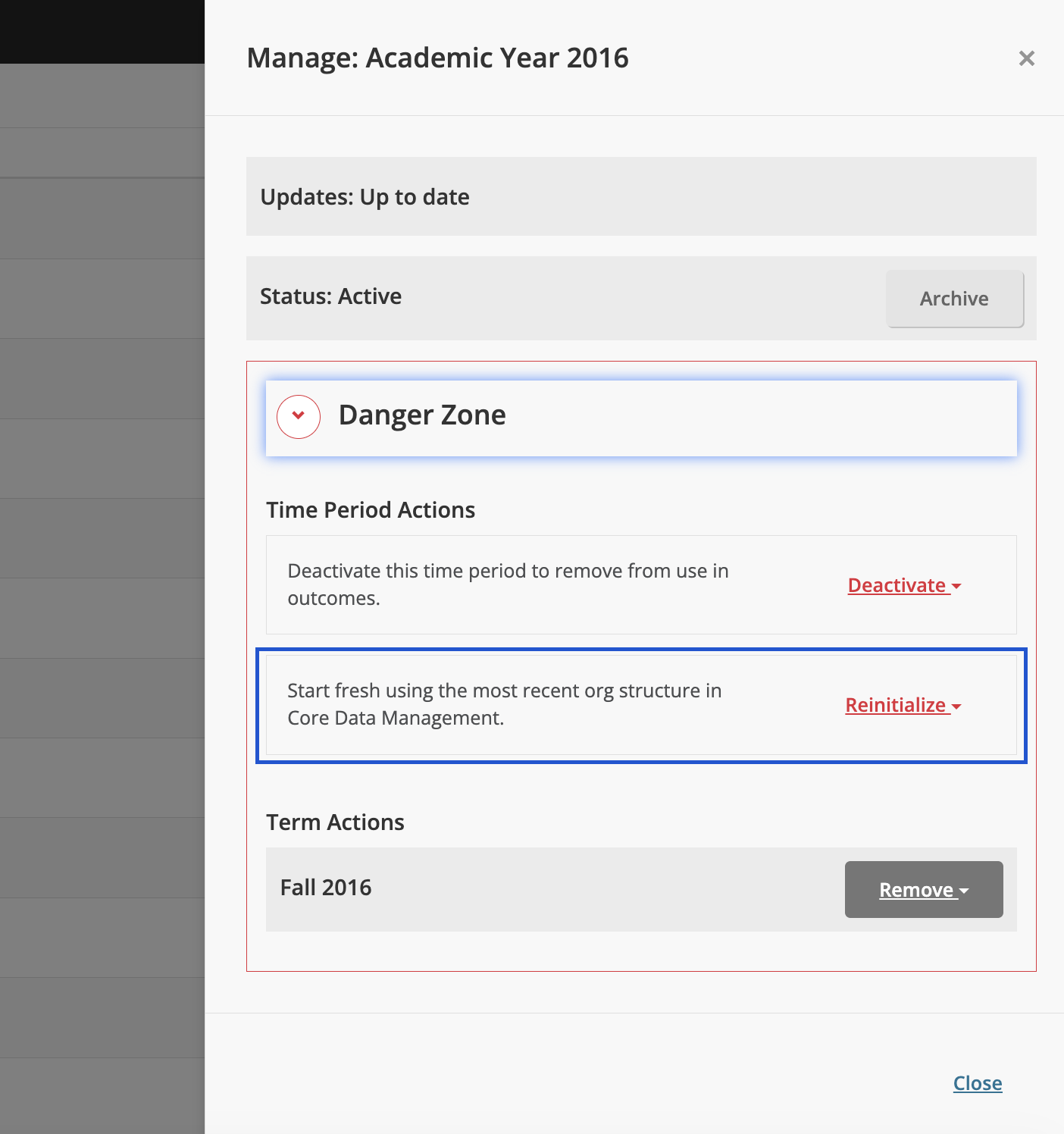1064x1134 pixels.
Task: Click the Status: Active label
Action: click(x=330, y=296)
